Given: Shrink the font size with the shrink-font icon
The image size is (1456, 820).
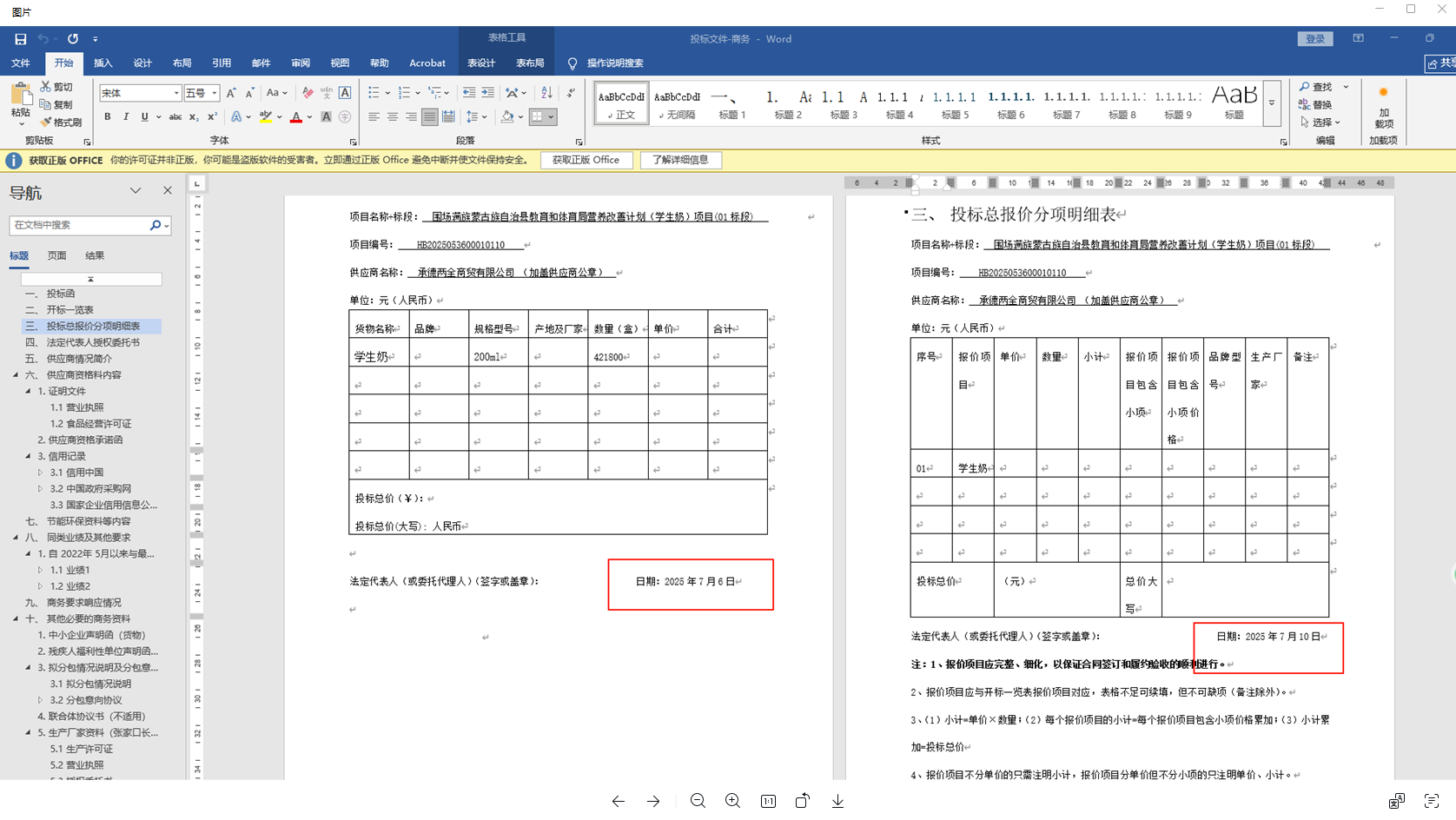Looking at the screenshot, I should [249, 93].
